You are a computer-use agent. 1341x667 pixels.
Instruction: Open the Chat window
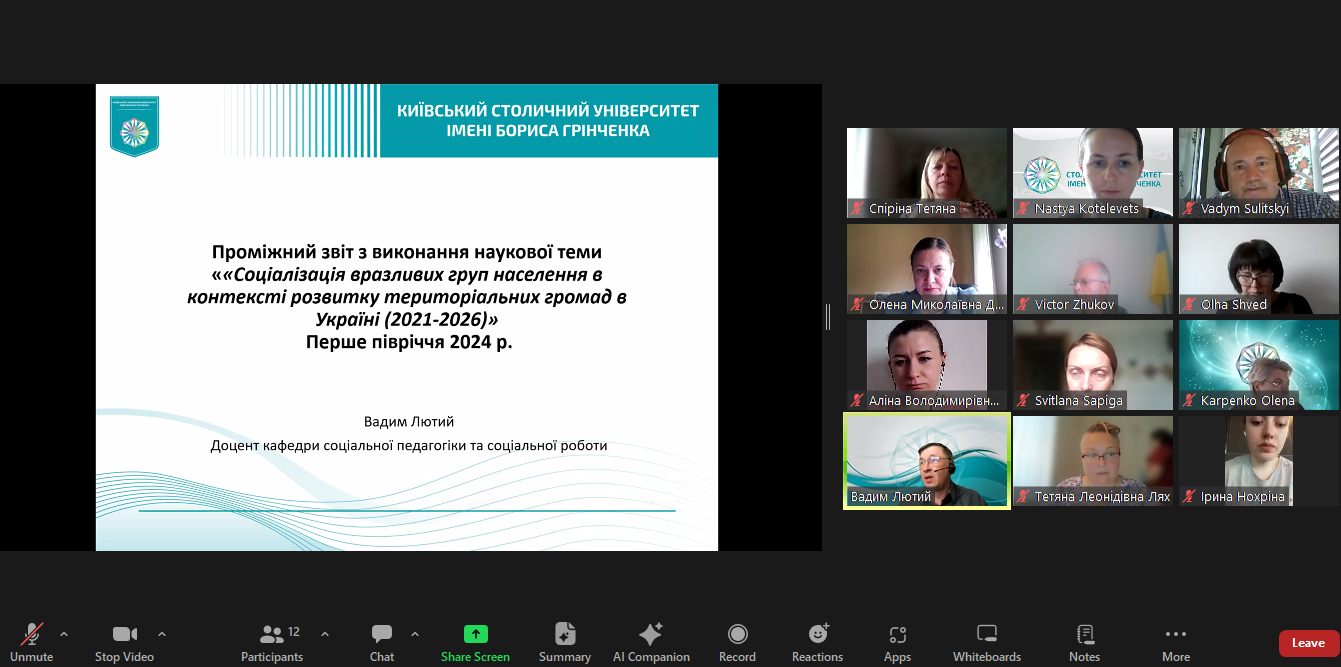pos(381,641)
